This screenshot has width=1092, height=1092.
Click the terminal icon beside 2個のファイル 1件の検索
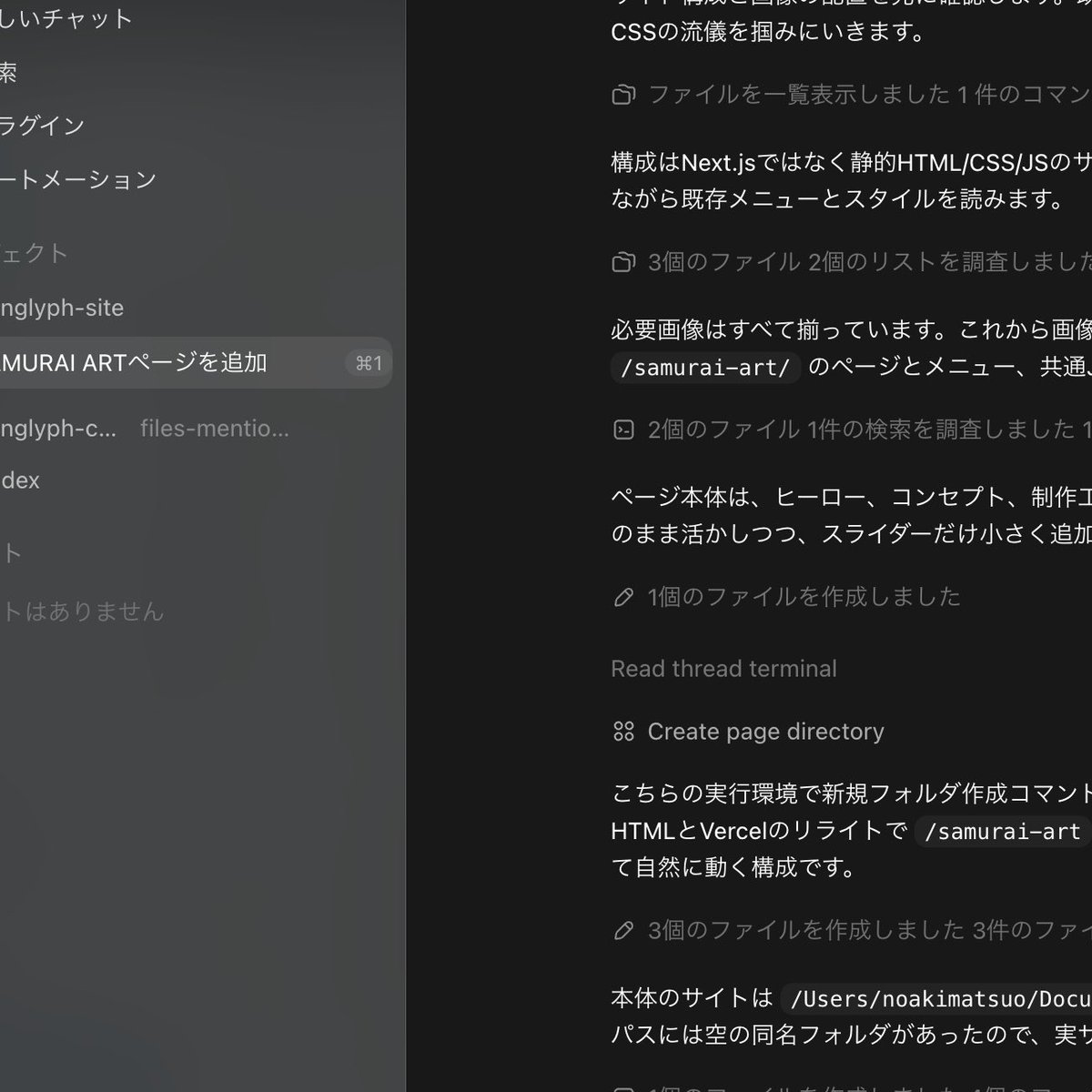623,430
